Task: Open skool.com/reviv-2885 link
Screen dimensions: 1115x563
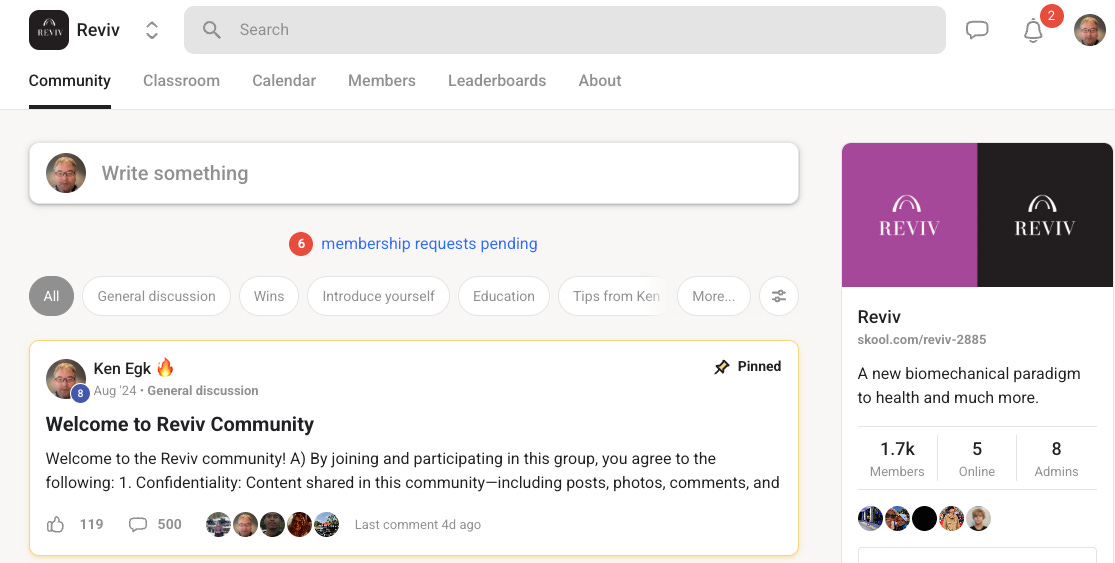Action: point(922,340)
